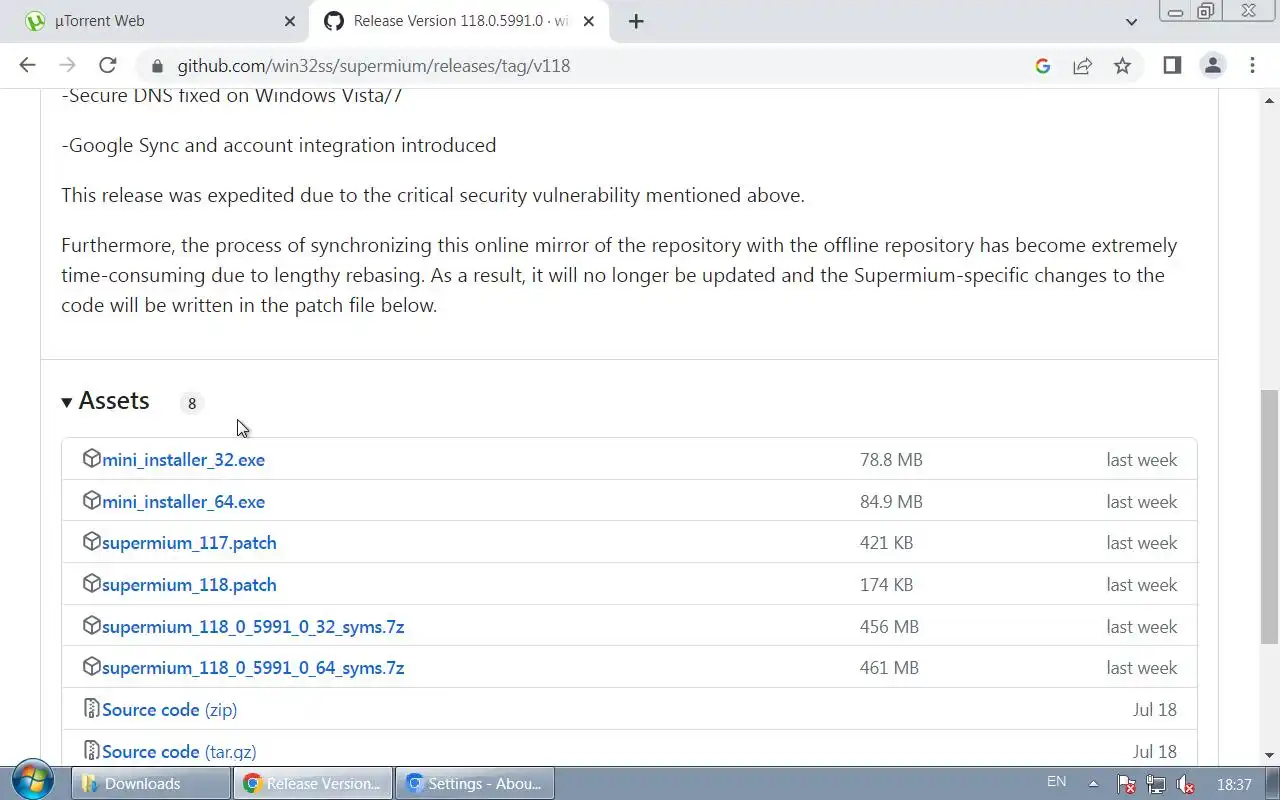This screenshot has height=800, width=1280.
Task: Select the Release Version 118.0.5991.0 tab
Action: click(x=460, y=21)
